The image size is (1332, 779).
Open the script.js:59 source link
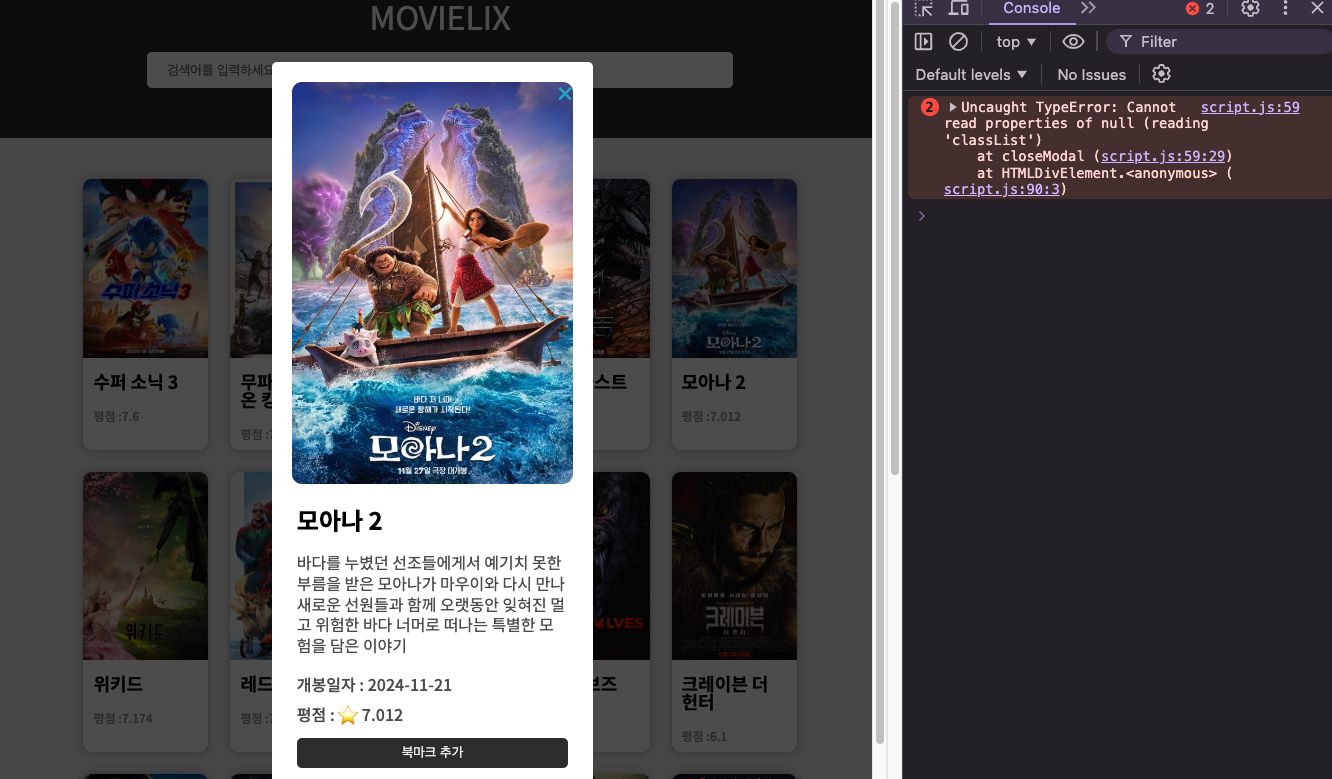point(1250,107)
